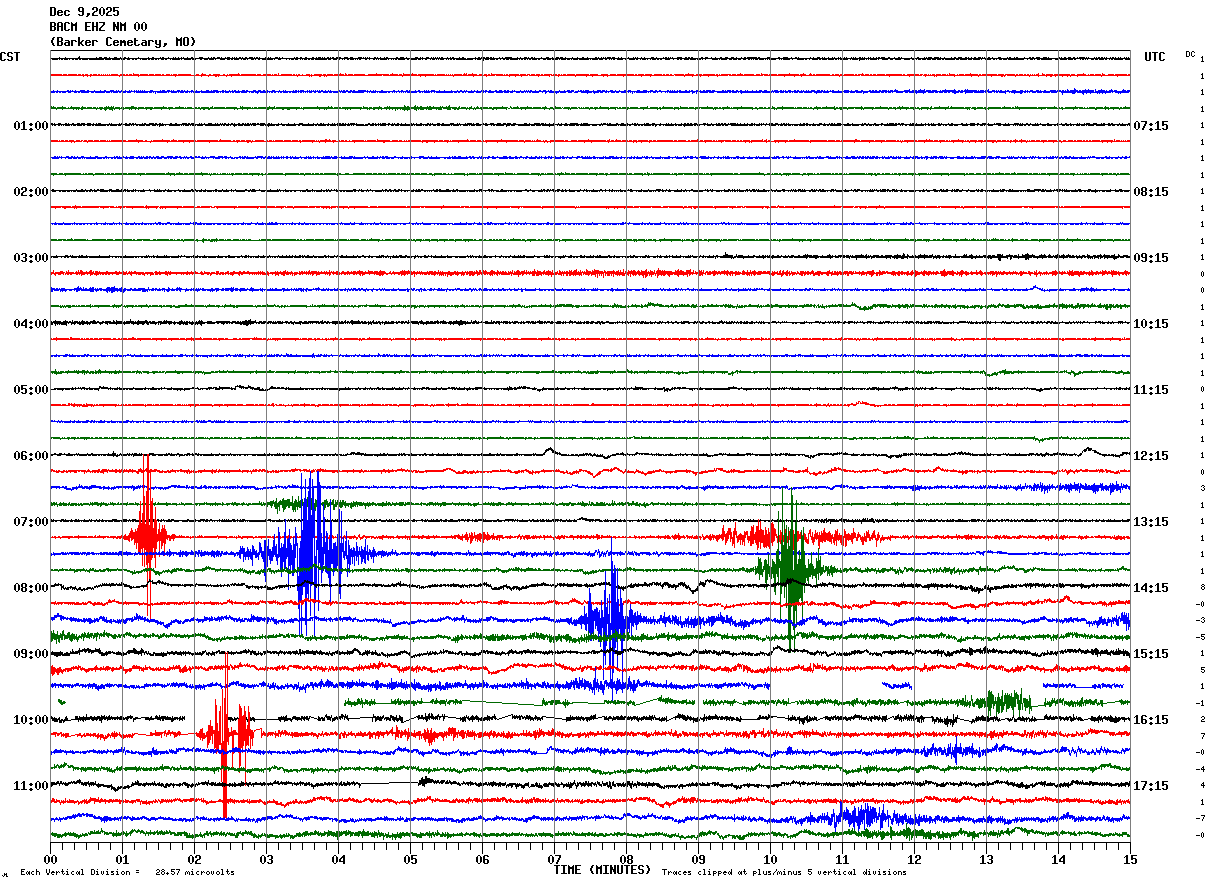Click the Barker Cemetary, MO location text
The height and width of the screenshot is (886, 1210).
point(122,42)
